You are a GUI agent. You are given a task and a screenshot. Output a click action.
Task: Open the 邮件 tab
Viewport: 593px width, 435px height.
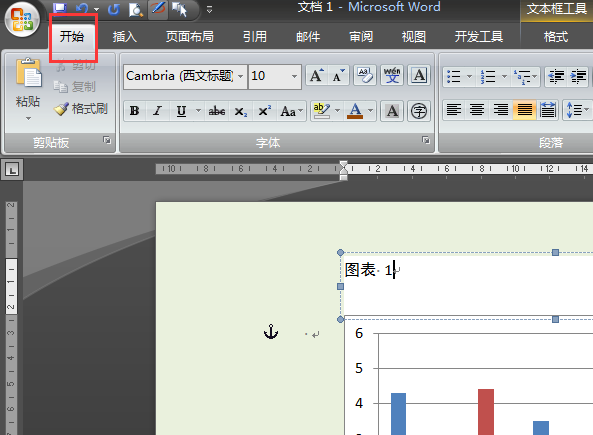click(308, 37)
